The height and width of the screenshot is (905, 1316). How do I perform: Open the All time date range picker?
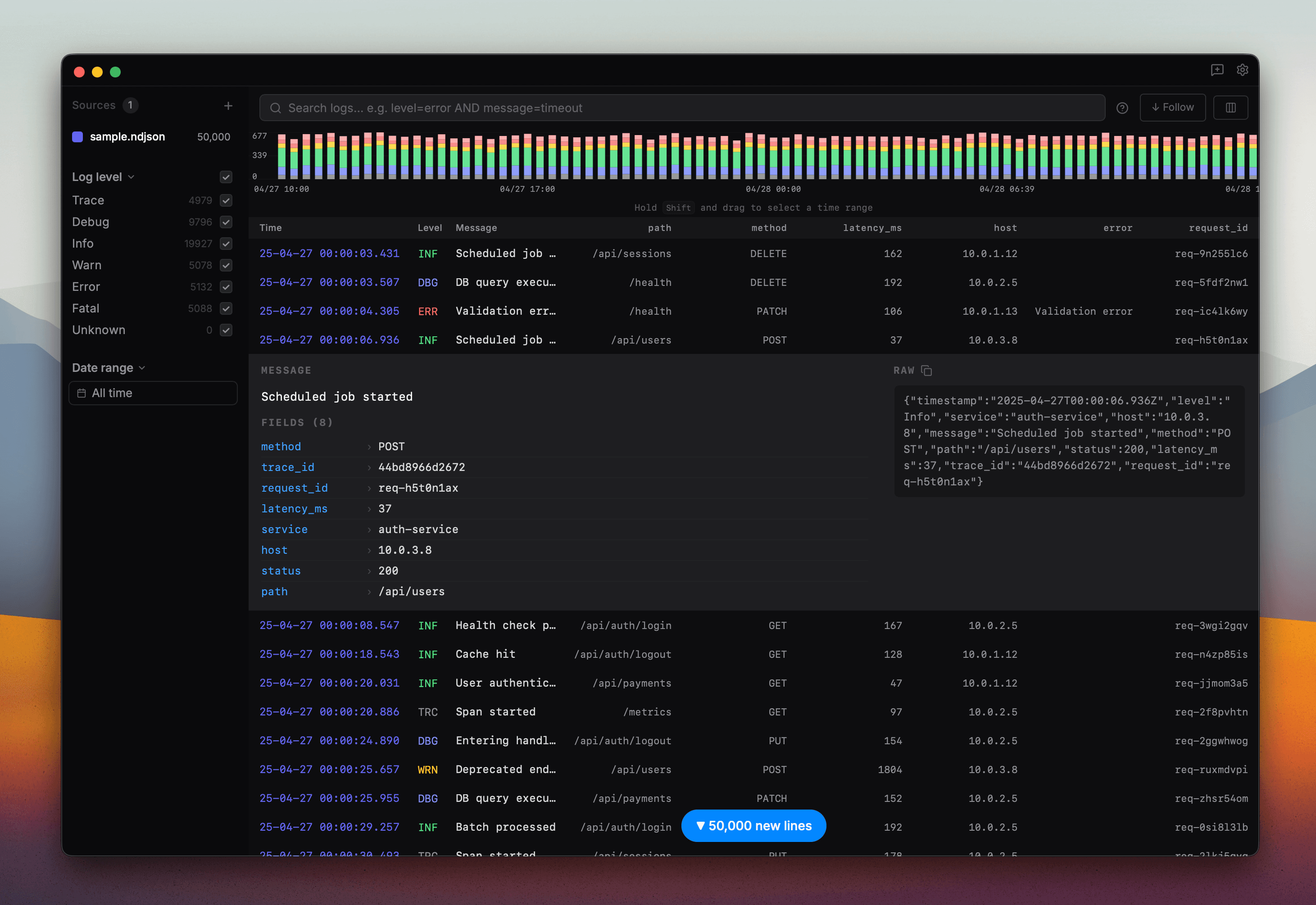pos(153,393)
